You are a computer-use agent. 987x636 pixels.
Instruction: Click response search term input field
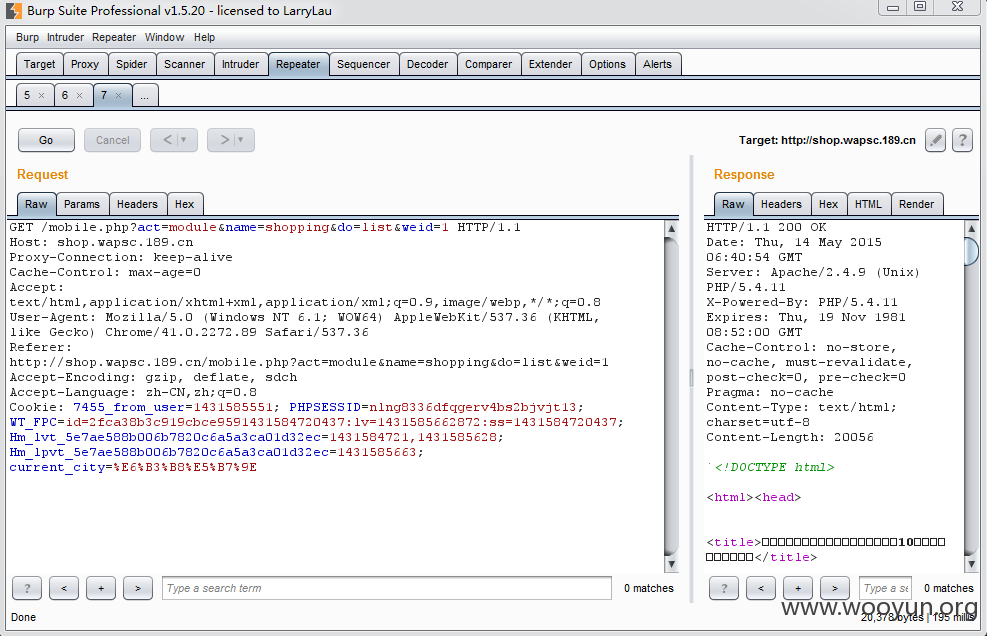coord(885,588)
